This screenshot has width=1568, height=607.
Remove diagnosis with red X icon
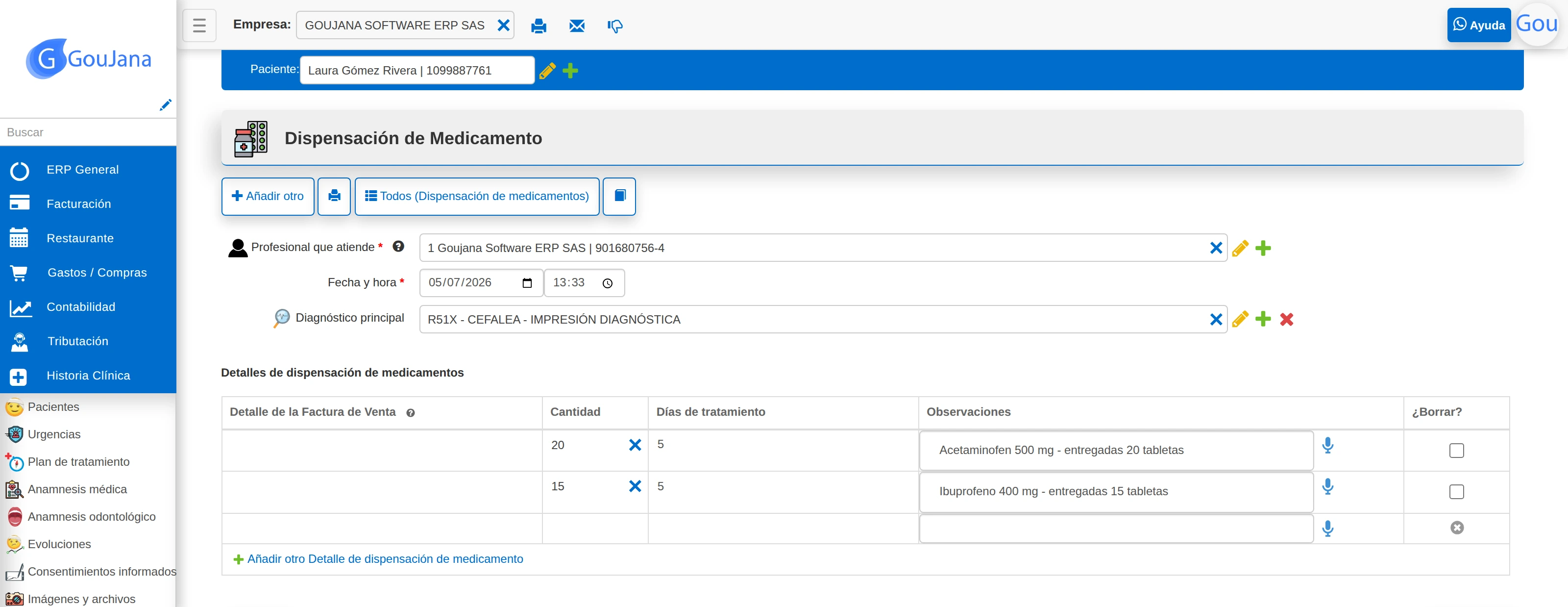pyautogui.click(x=1286, y=320)
